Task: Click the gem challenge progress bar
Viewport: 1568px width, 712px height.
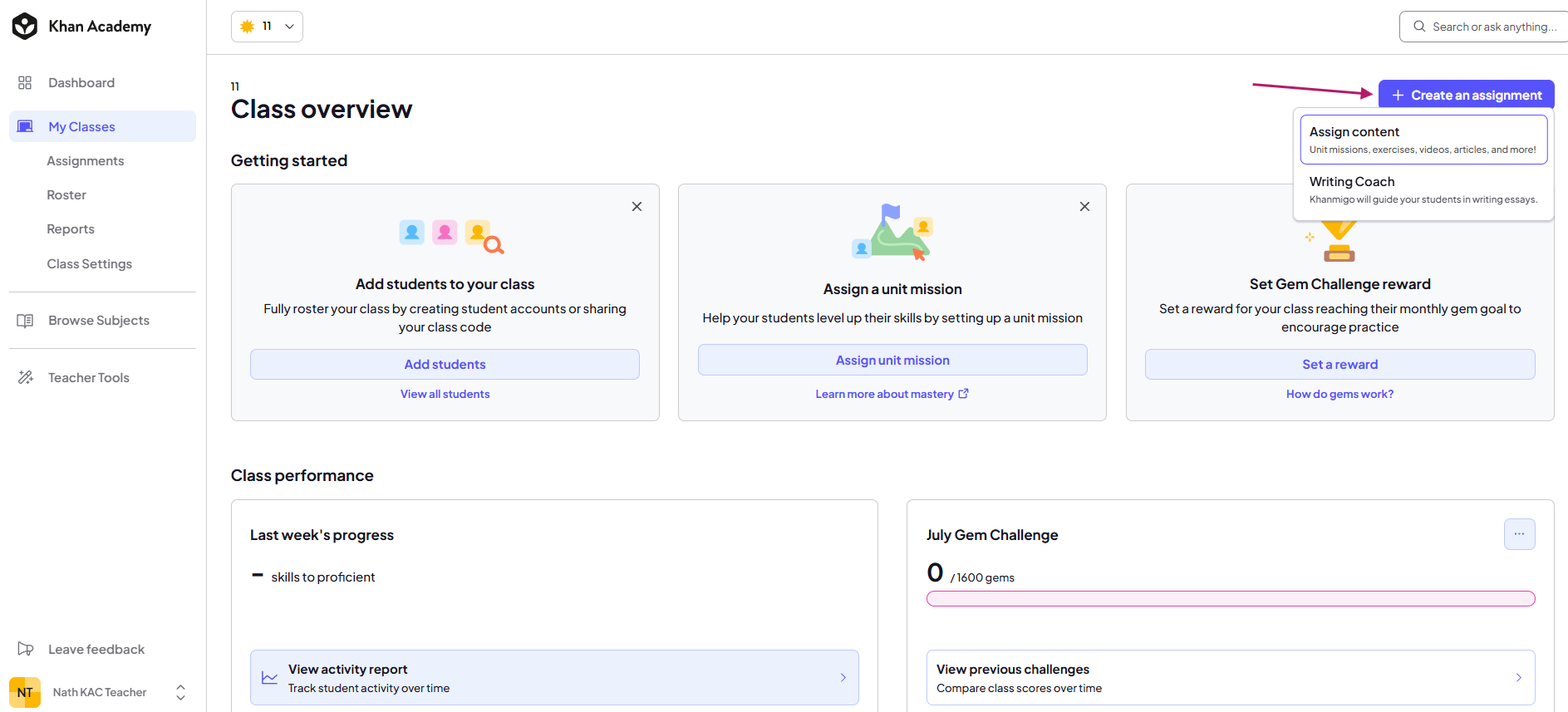Action: 1231,599
